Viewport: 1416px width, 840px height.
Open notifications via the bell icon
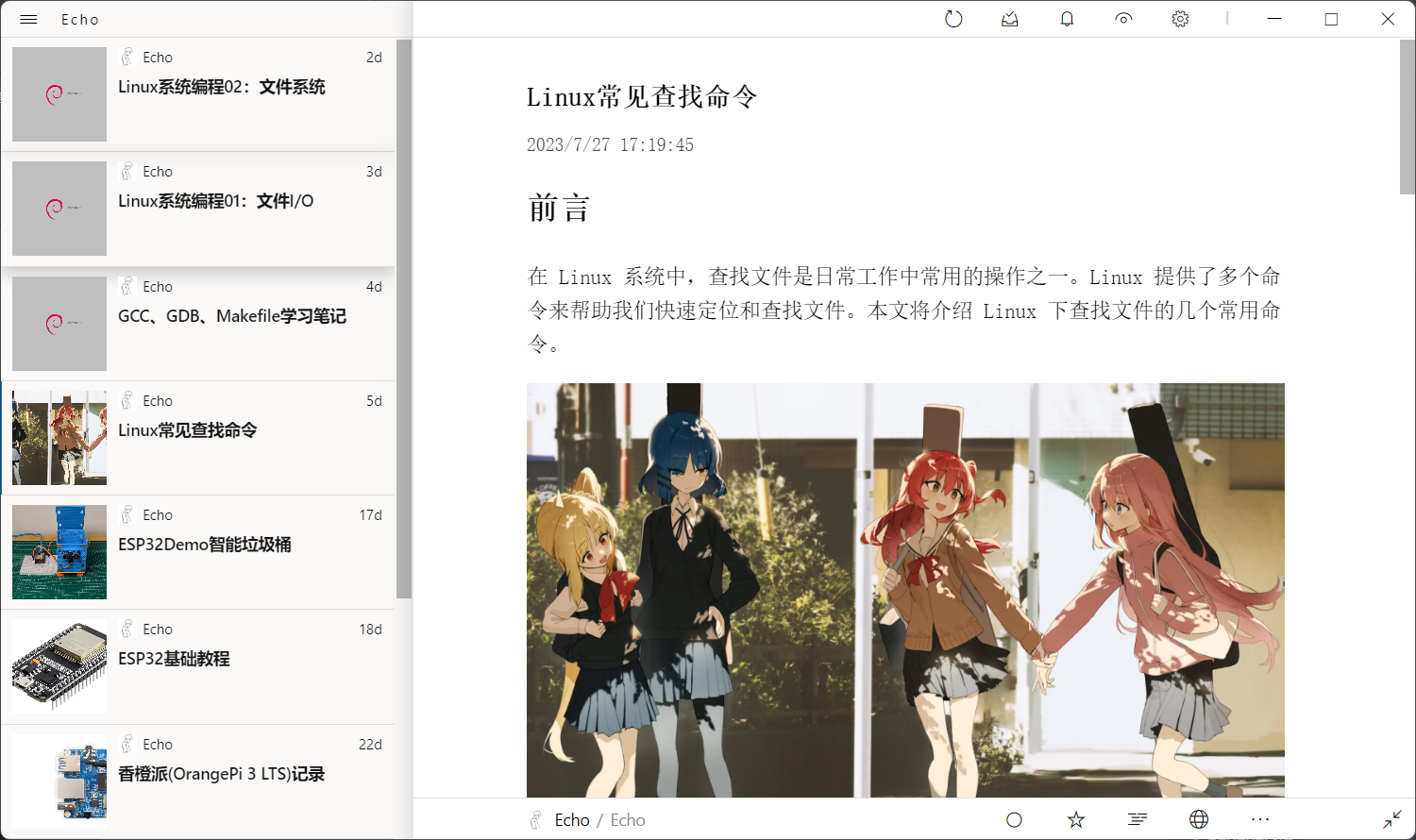[1067, 19]
